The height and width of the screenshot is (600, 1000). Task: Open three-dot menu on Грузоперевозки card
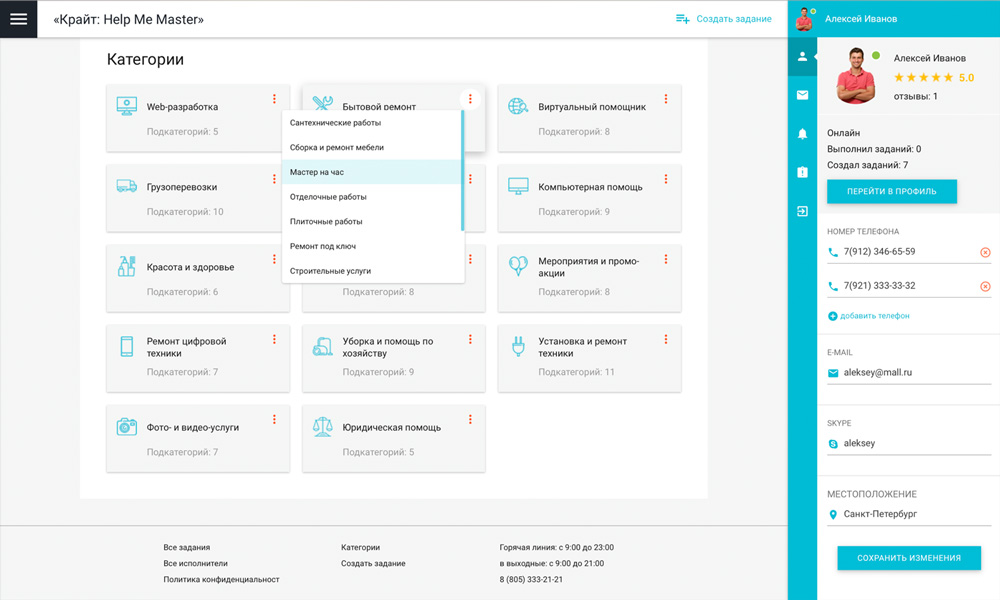(x=274, y=179)
